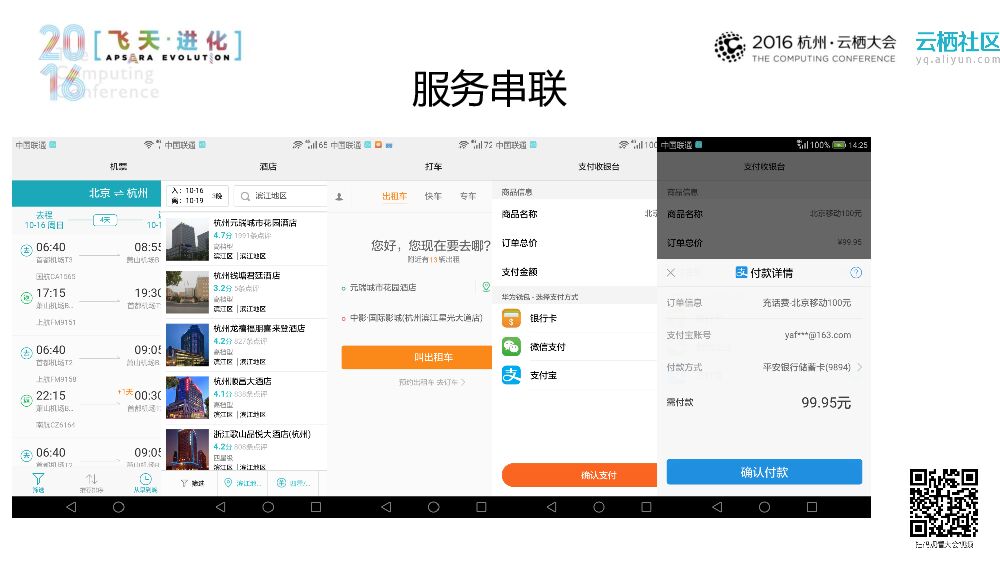Tap Android back triangle below the hotel screen
The image size is (1000, 563).
pyautogui.click(x=221, y=507)
